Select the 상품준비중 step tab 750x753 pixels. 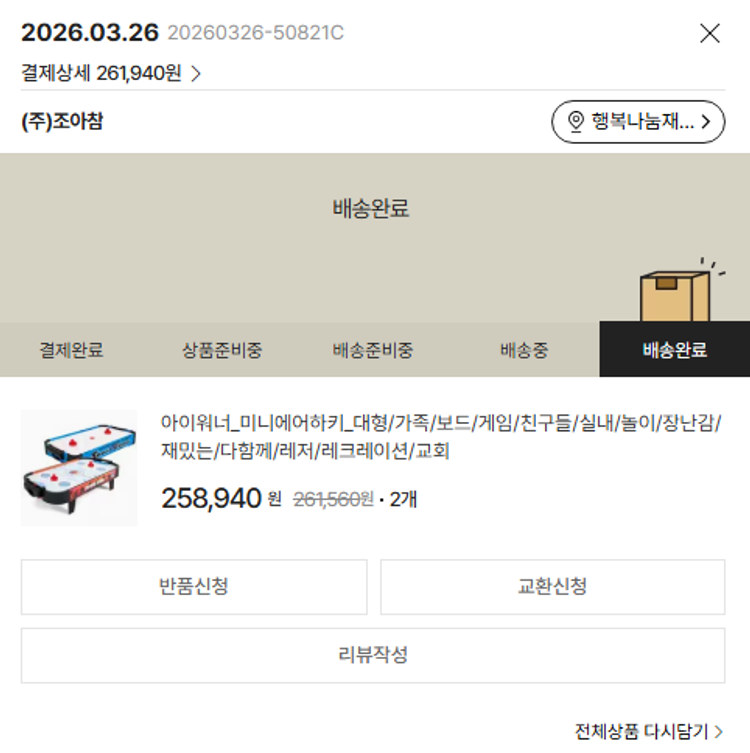(222, 350)
